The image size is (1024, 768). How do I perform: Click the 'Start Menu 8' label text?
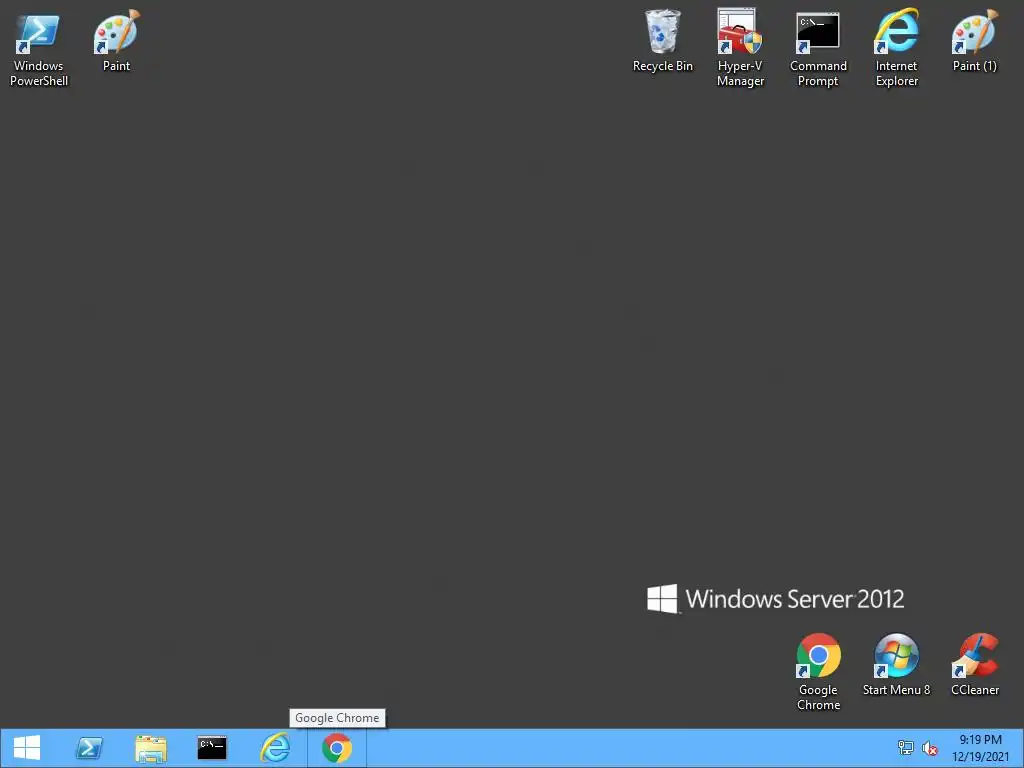click(896, 690)
